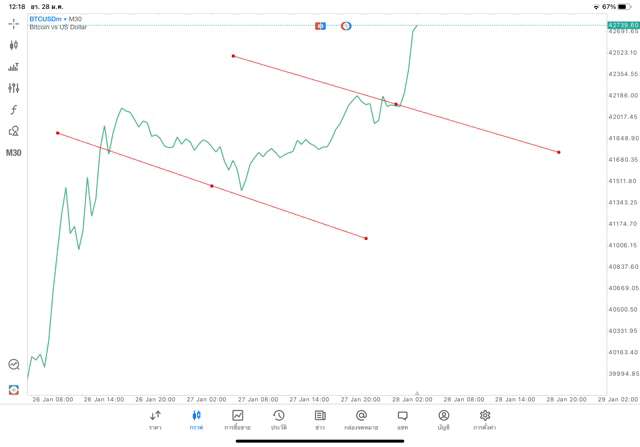Viewport: 640px width, 447px height.
Task: Open the ประวัติ (history) tab
Action: tap(278, 419)
